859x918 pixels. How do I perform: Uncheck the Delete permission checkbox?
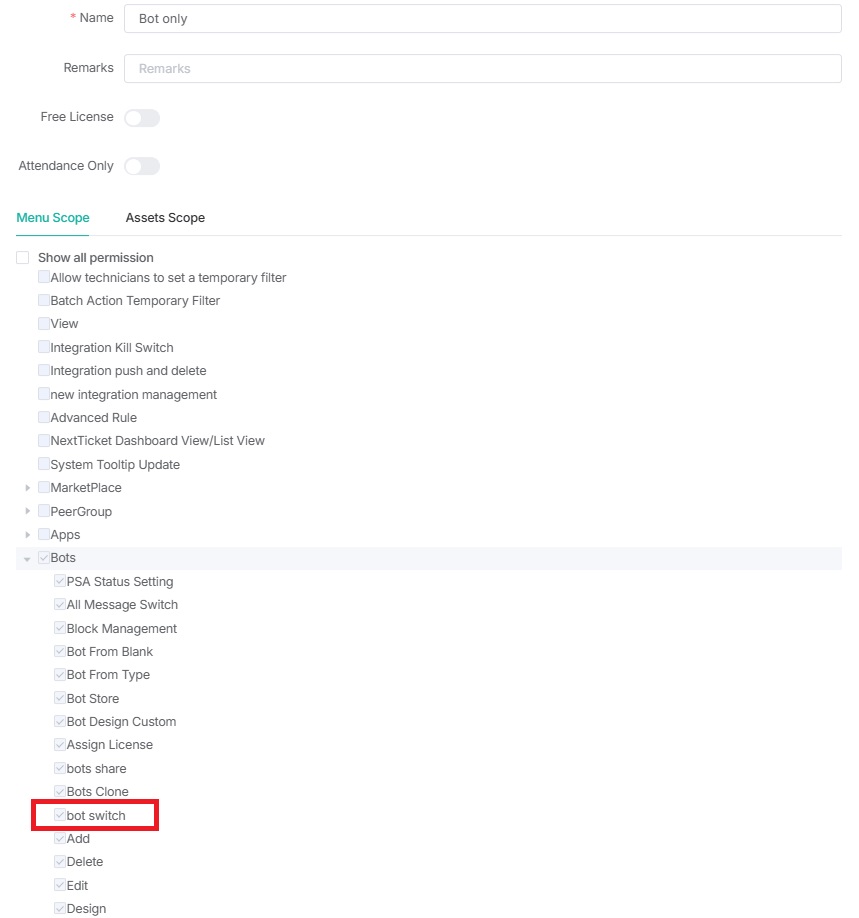(x=60, y=861)
